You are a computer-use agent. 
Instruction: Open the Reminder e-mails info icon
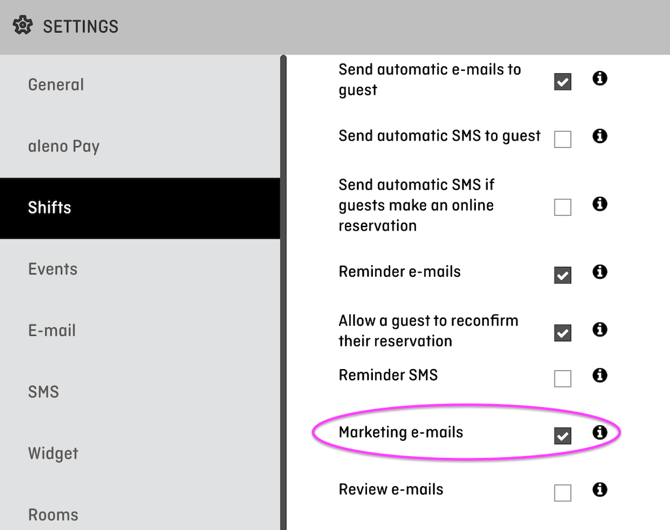[x=599, y=271]
